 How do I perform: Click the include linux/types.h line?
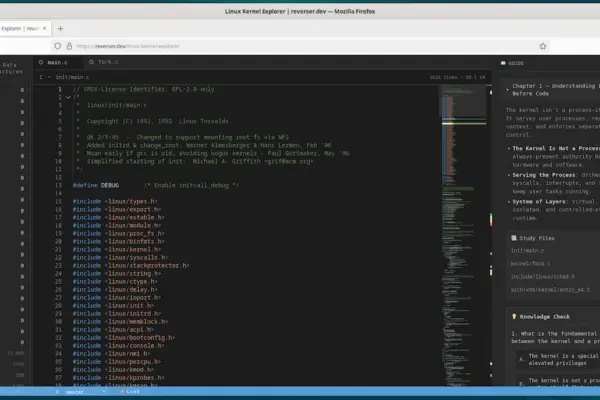tap(115, 201)
